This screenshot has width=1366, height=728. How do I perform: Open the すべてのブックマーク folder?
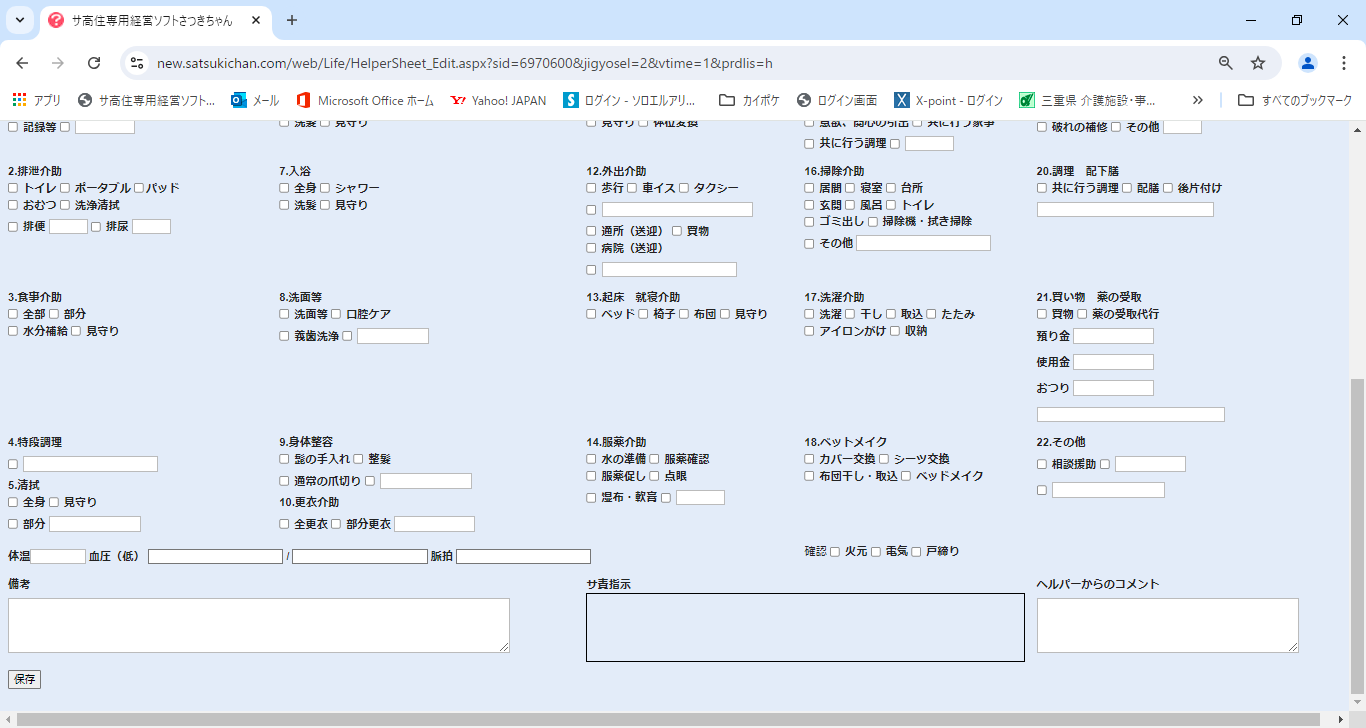1295,100
